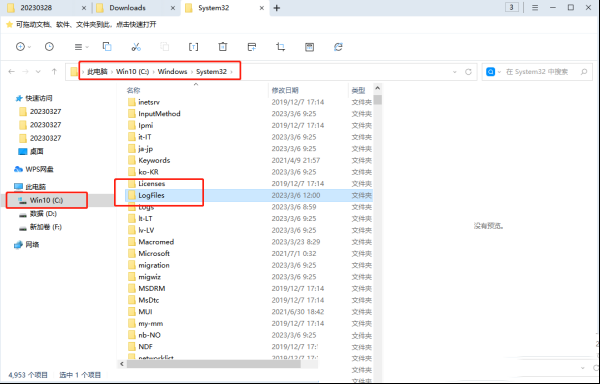Click 此电脑 in the breadcrumb path
The width and height of the screenshot is (600, 384).
[97, 72]
